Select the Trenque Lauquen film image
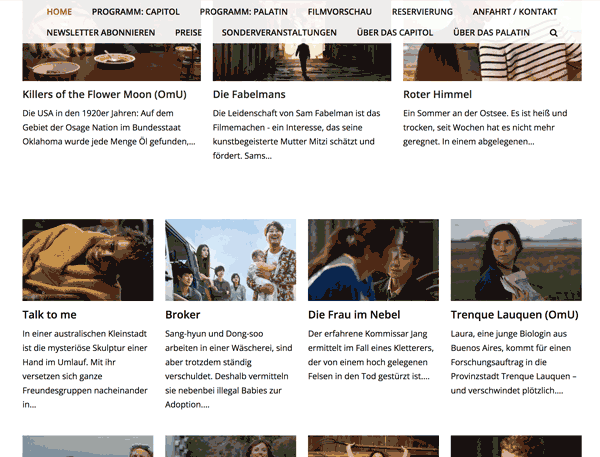 (516, 260)
